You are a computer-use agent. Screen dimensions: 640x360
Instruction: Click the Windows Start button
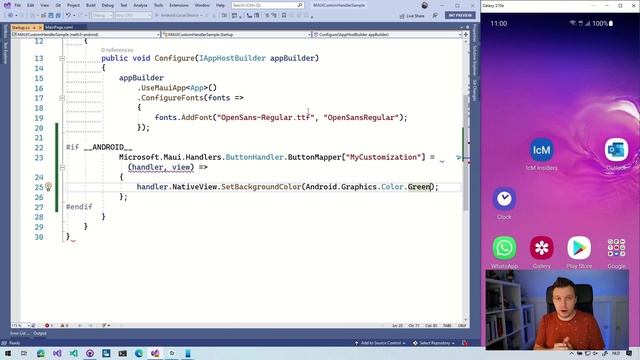point(7,353)
